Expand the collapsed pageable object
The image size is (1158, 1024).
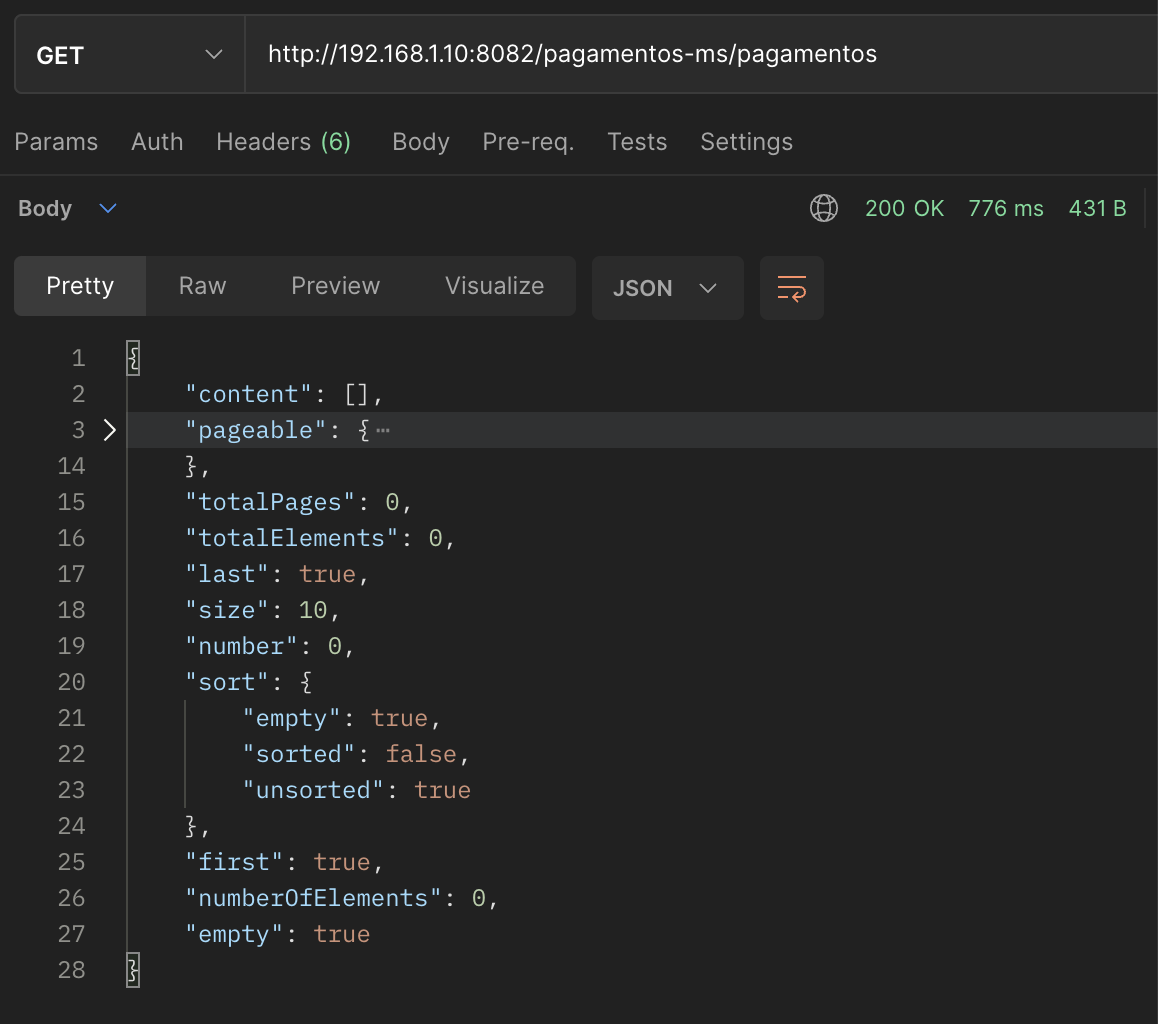pyautogui.click(x=109, y=430)
